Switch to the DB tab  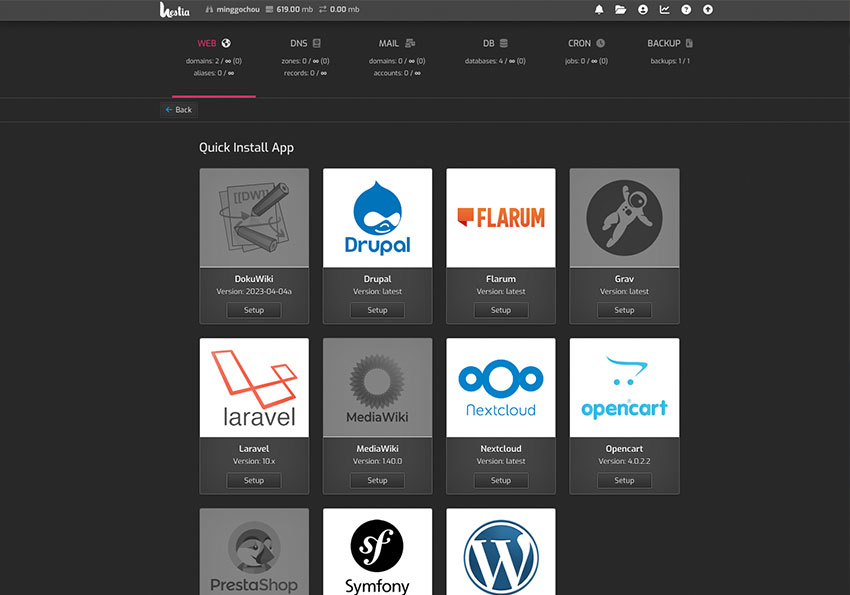click(495, 43)
